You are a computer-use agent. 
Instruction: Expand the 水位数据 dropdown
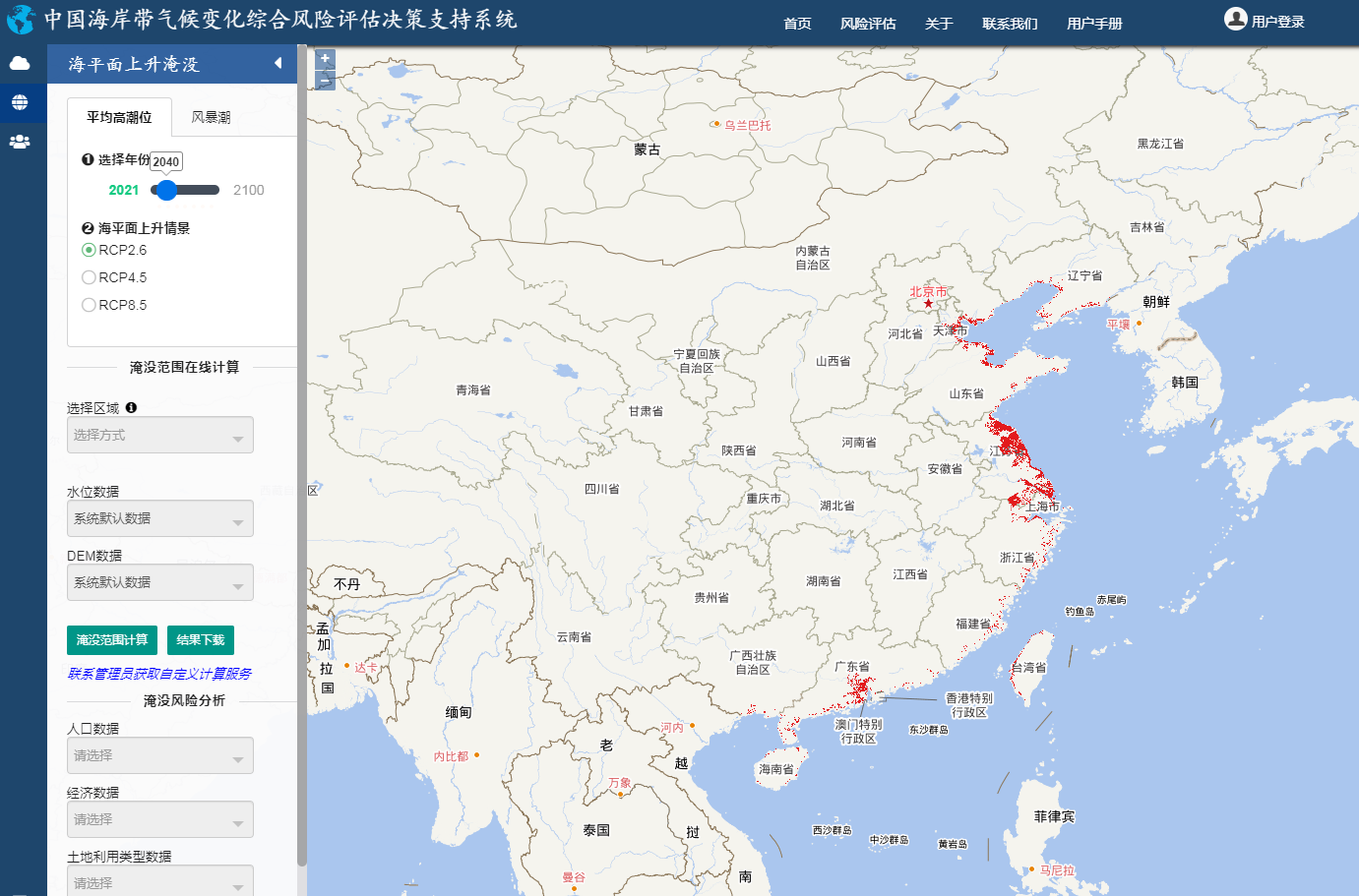(160, 518)
